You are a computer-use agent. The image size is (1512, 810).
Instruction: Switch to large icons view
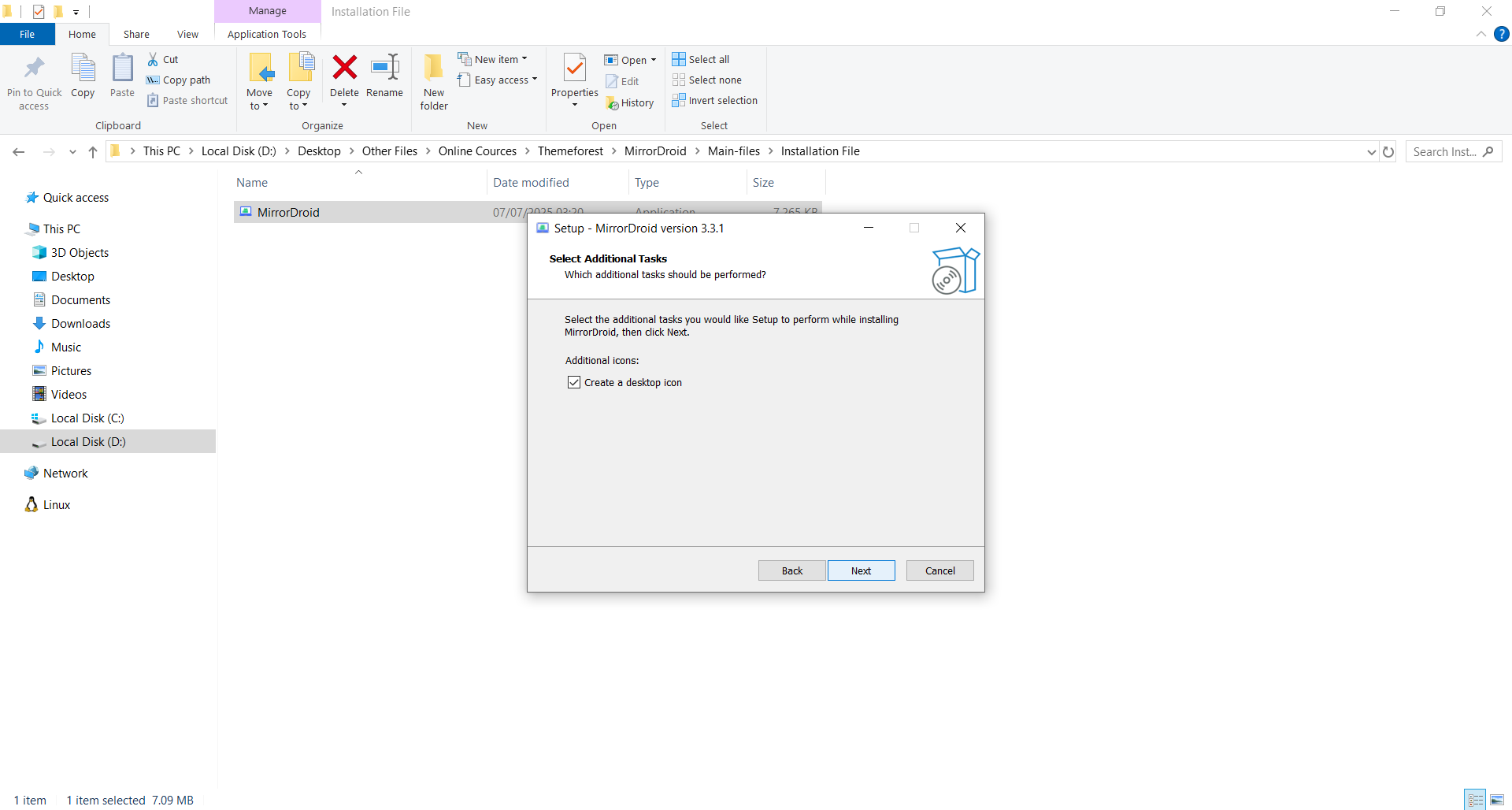click(1496, 800)
